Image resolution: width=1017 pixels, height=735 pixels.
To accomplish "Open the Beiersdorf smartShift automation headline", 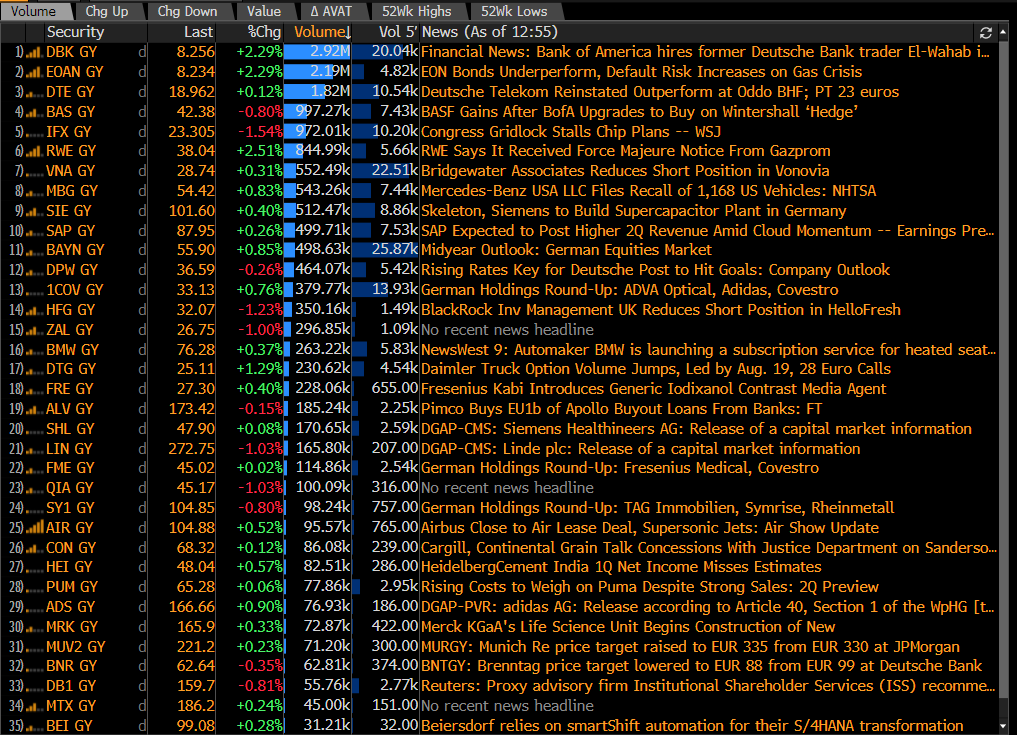I will point(692,726).
